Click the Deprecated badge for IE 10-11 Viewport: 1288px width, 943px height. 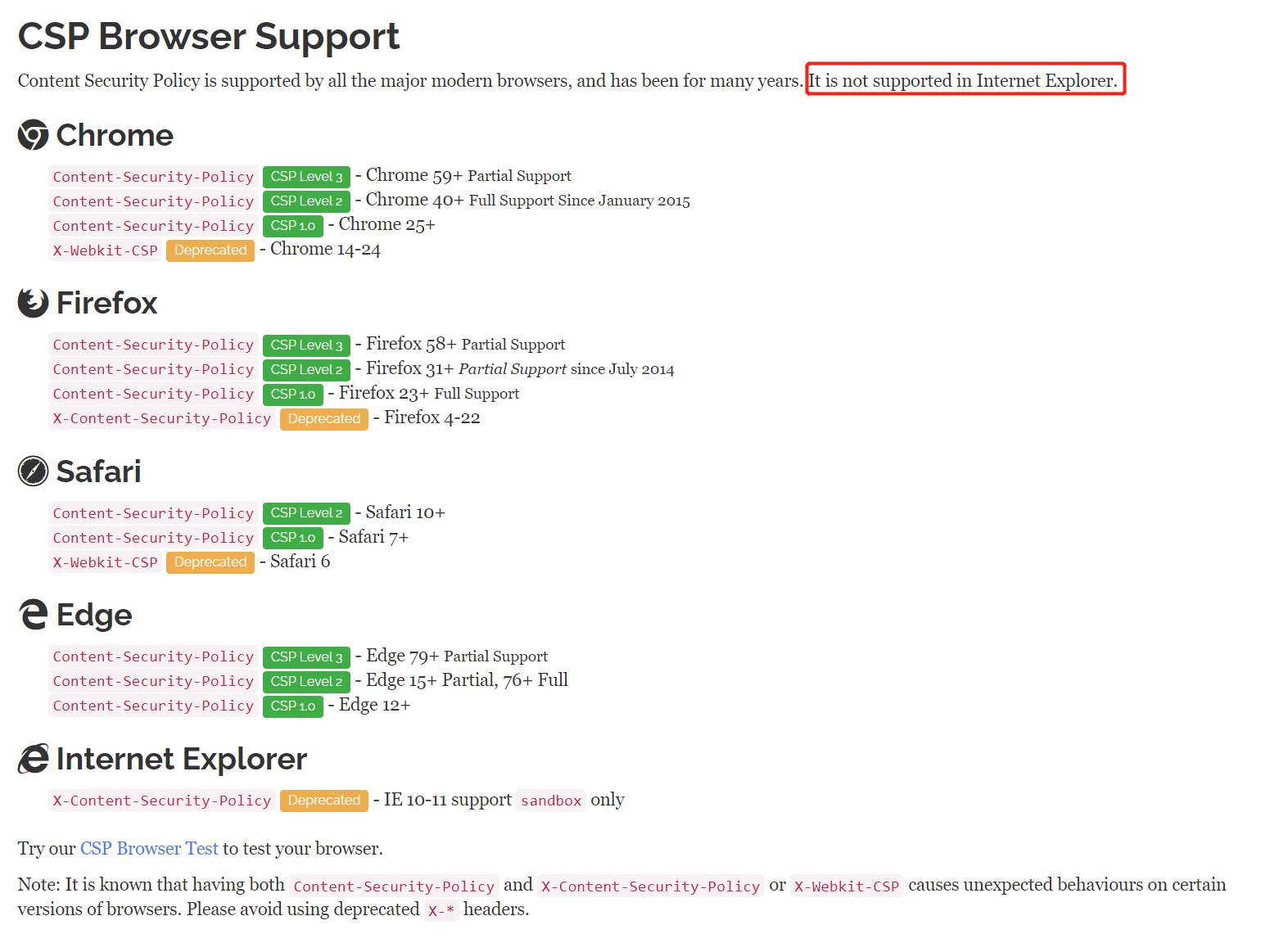click(x=324, y=801)
